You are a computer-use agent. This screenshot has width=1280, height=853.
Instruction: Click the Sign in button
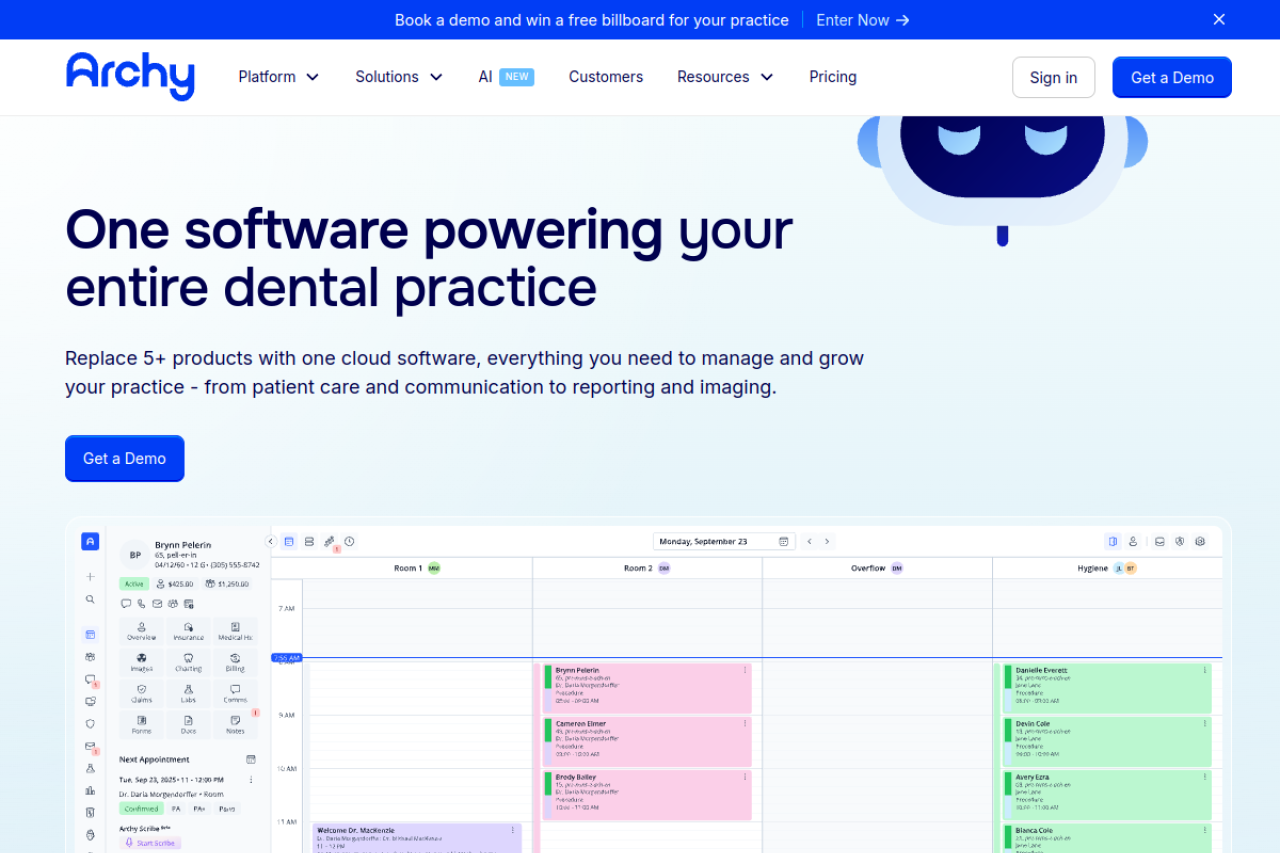(x=1053, y=78)
